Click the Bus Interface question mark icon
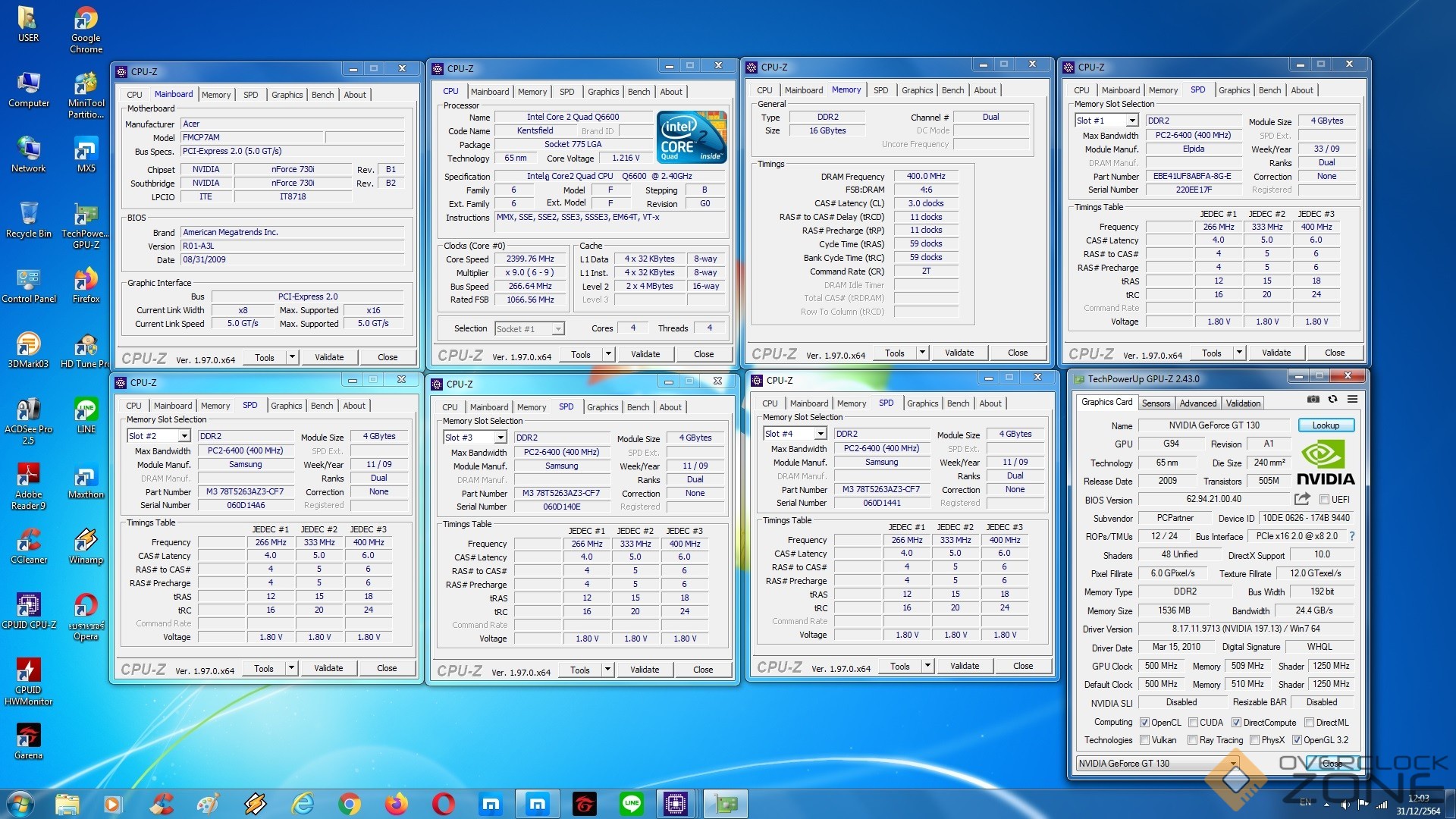Screen dimensions: 1456x819 point(1351,536)
